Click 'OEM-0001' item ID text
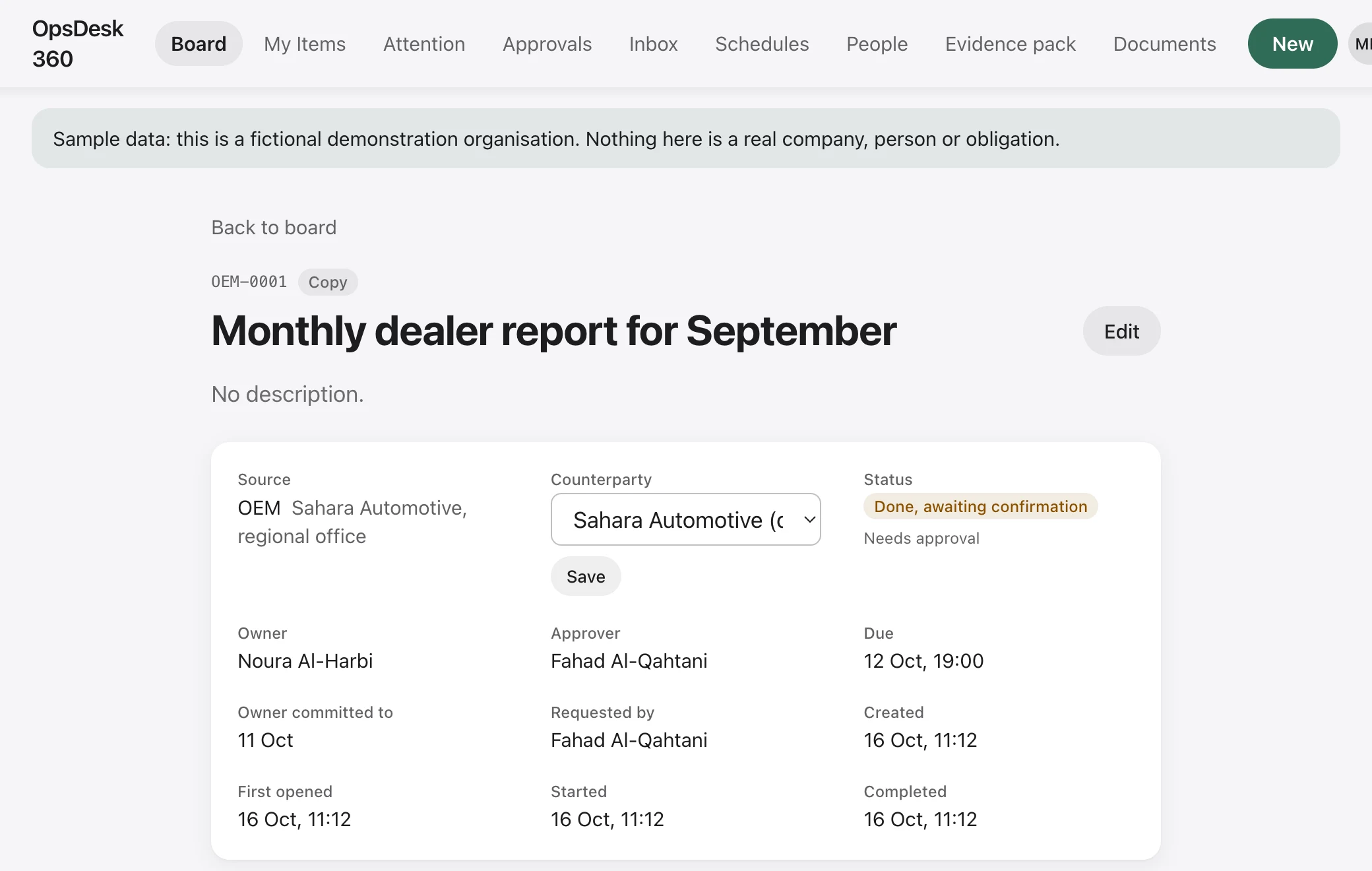Viewport: 1372px width, 871px height. coord(249,282)
